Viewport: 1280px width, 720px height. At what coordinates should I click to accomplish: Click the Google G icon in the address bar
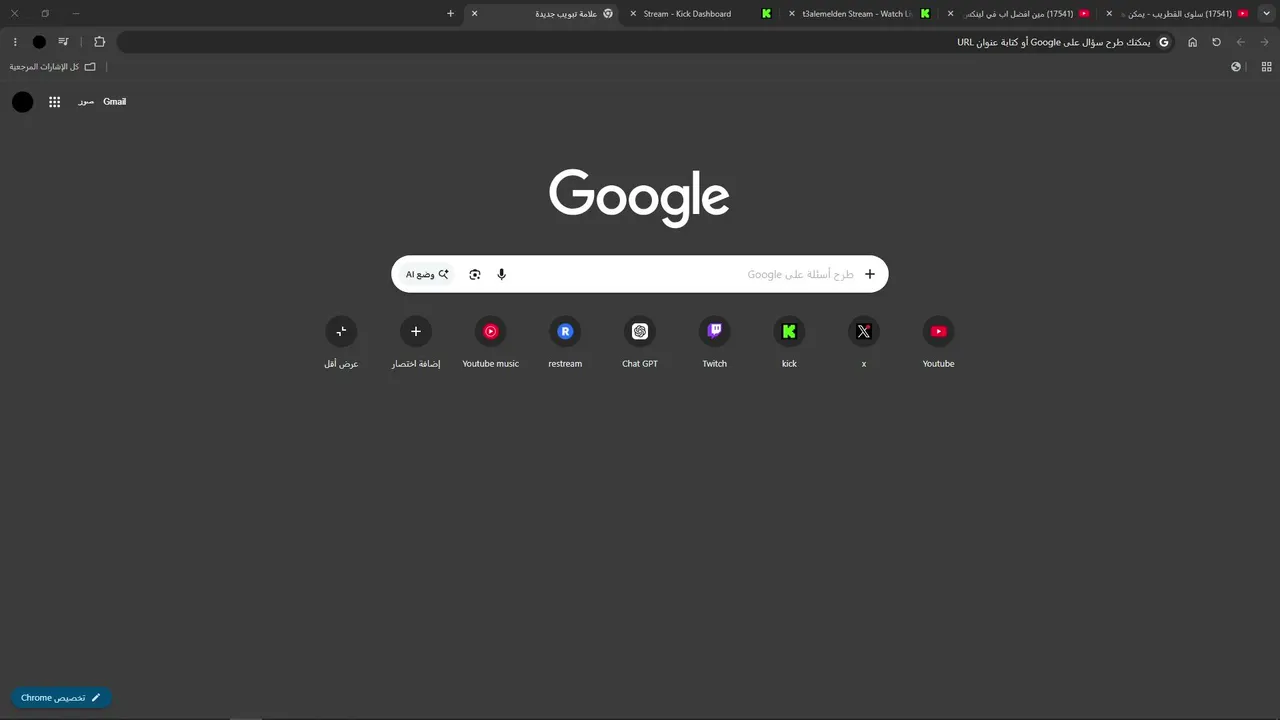click(1163, 42)
